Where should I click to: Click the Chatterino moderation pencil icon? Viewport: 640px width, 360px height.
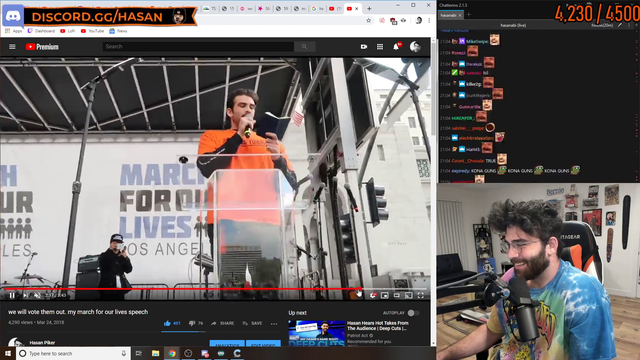pos(620,25)
